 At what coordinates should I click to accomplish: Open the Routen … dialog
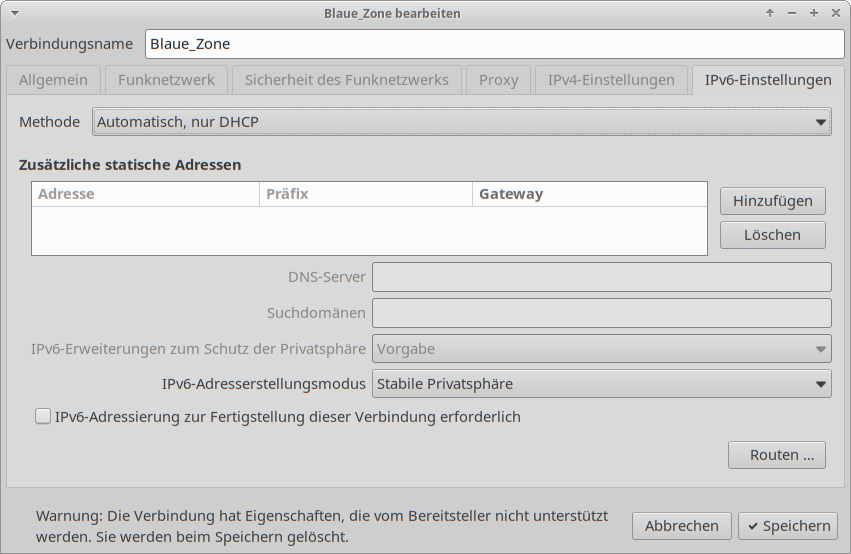click(x=776, y=455)
